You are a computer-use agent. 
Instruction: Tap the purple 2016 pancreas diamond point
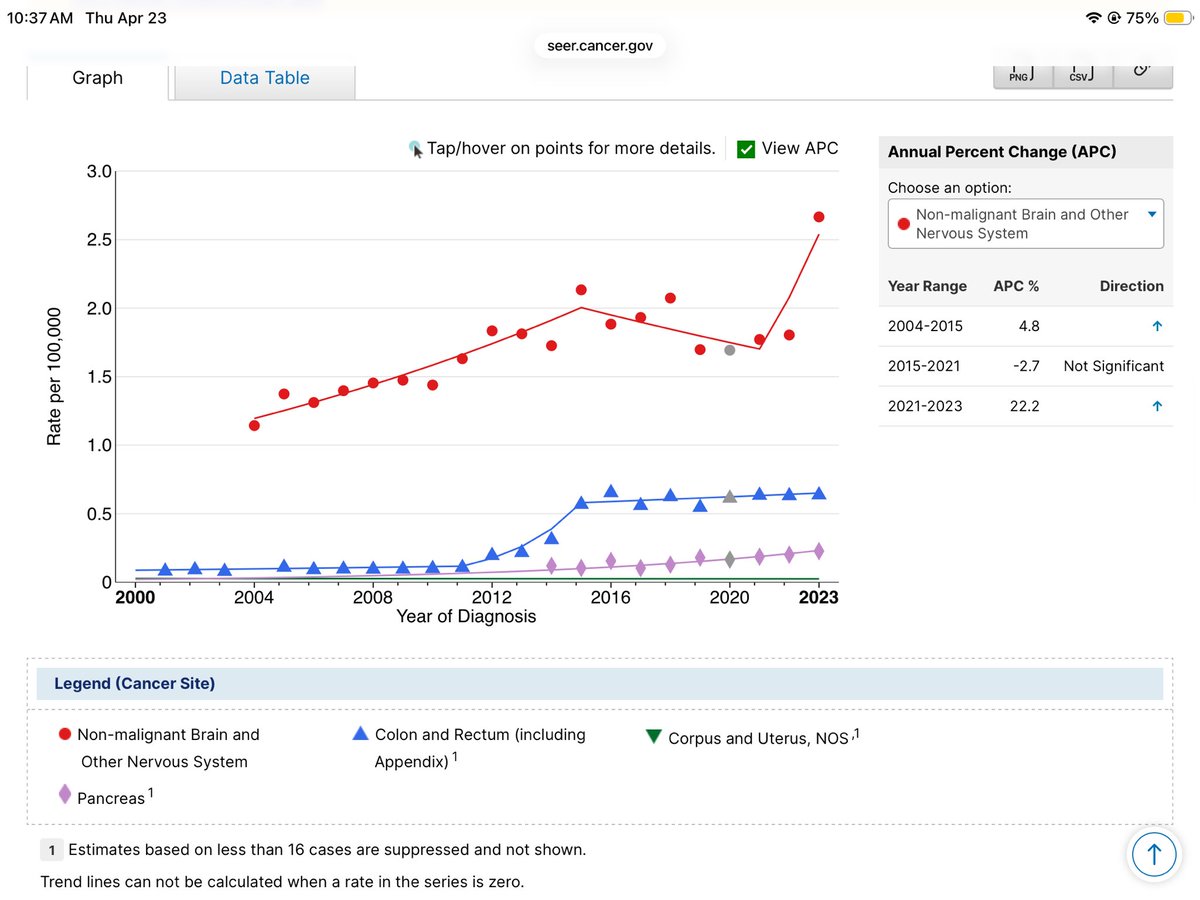tap(611, 562)
